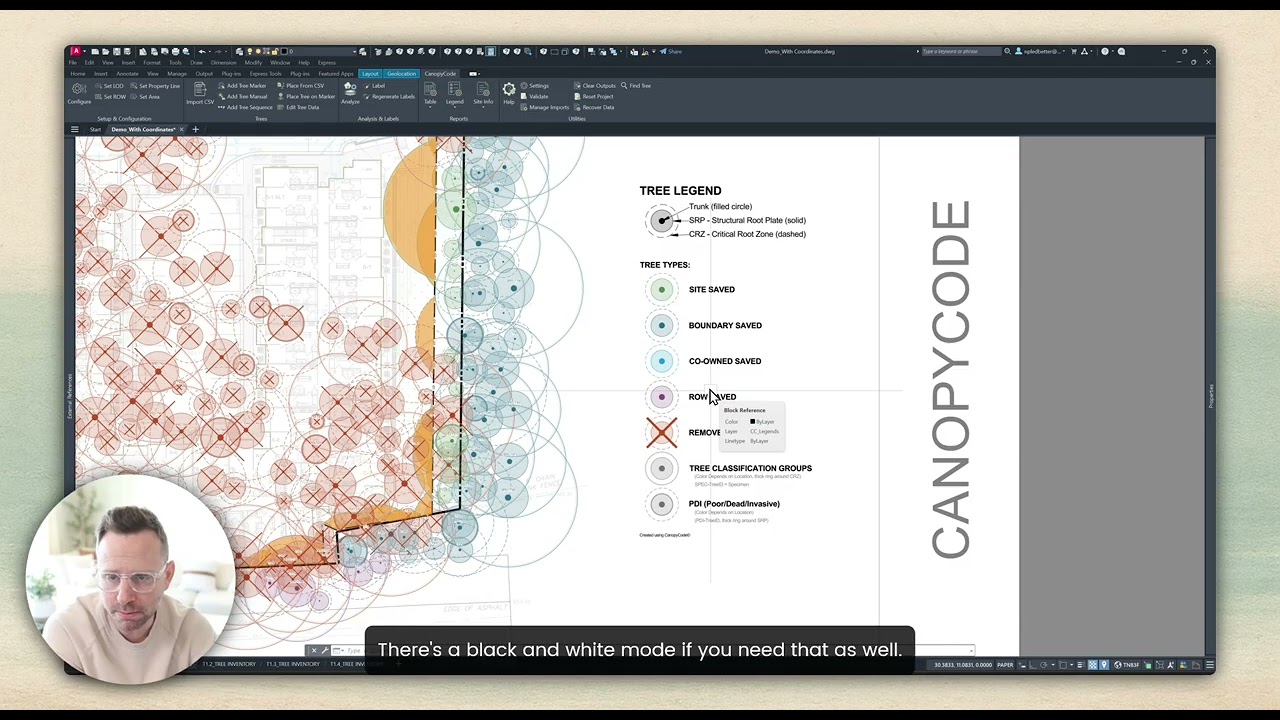
Task: Open the File menu
Action: [x=73, y=62]
